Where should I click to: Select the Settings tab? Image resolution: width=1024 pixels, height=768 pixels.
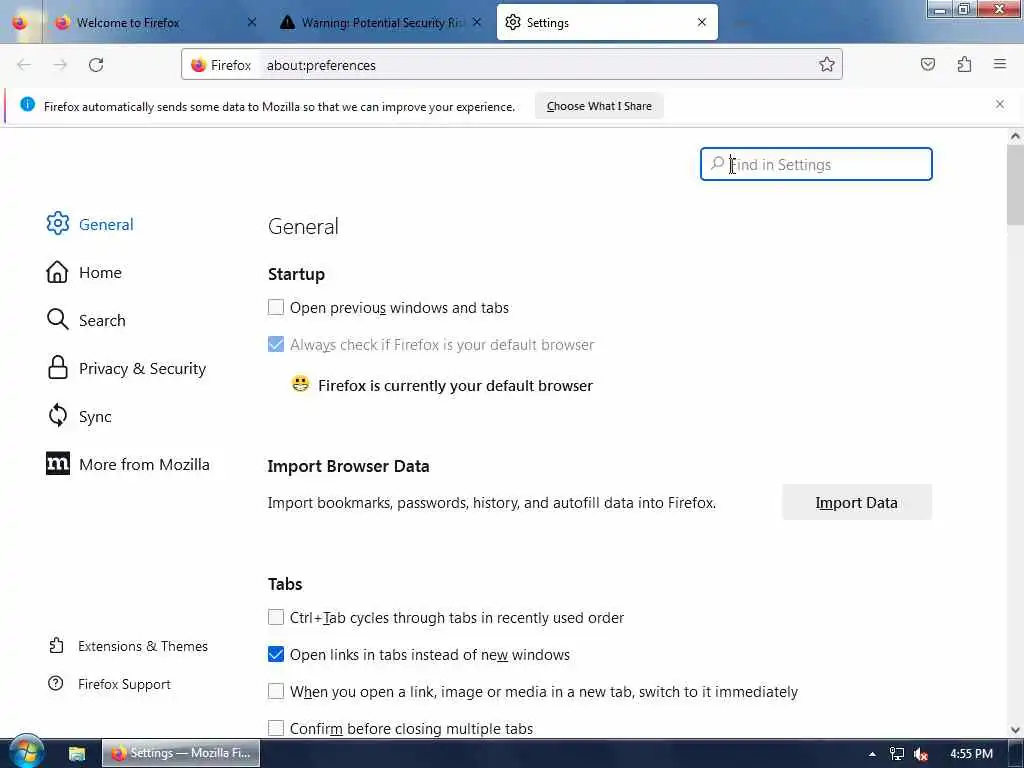tap(607, 22)
